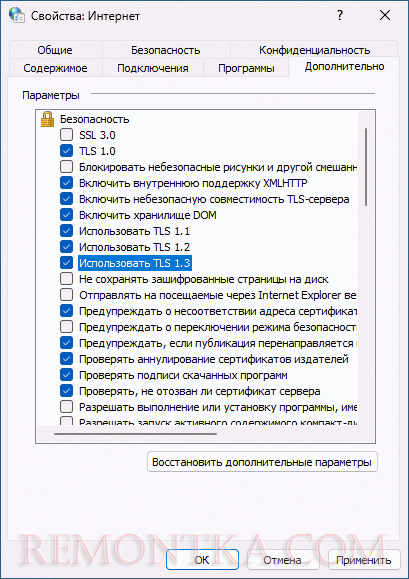Click the padlock icon beside Безопасность
Screen dimensions: 409x579
click(47, 119)
